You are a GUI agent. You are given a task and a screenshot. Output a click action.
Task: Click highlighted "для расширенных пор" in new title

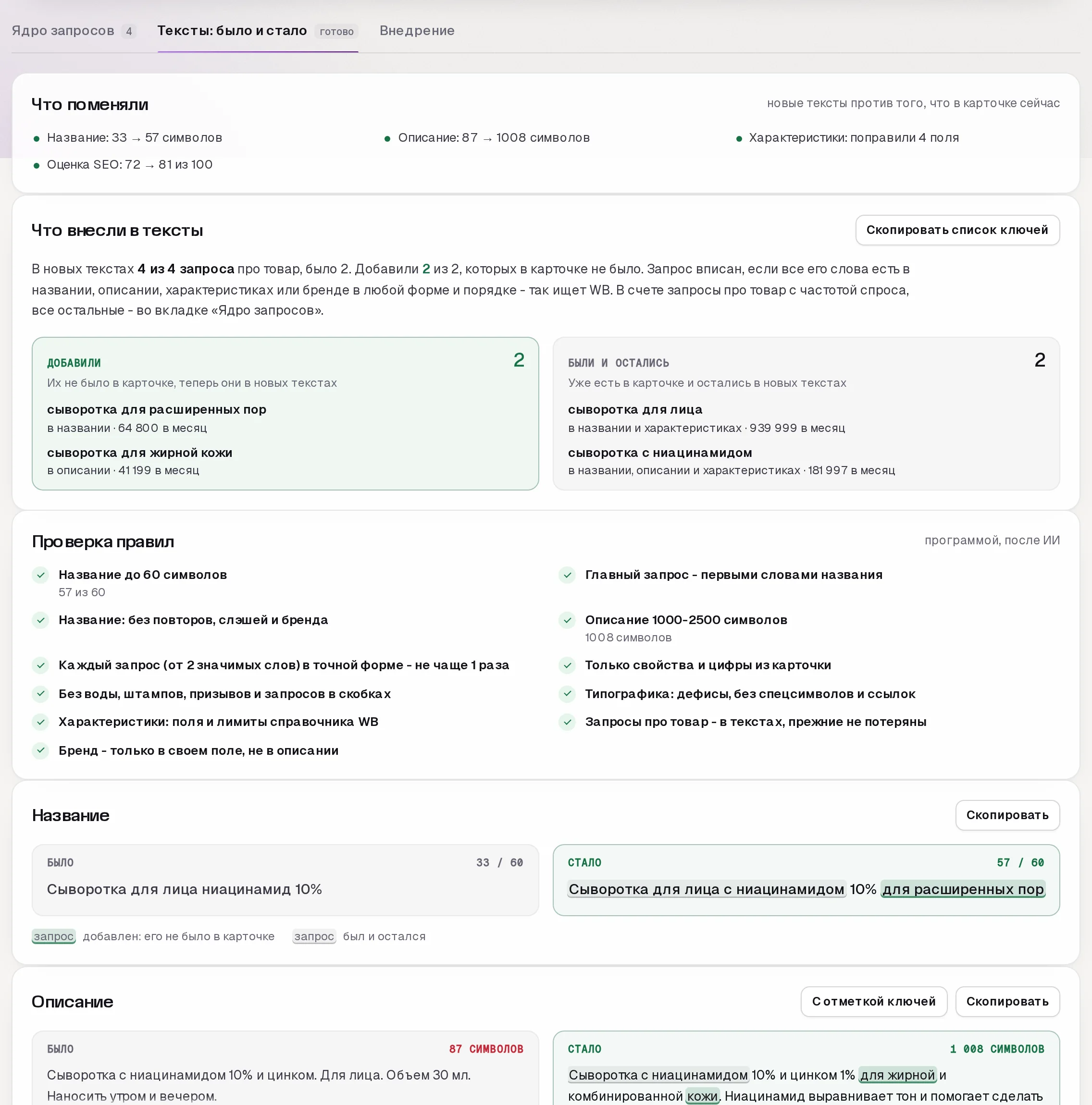(963, 889)
